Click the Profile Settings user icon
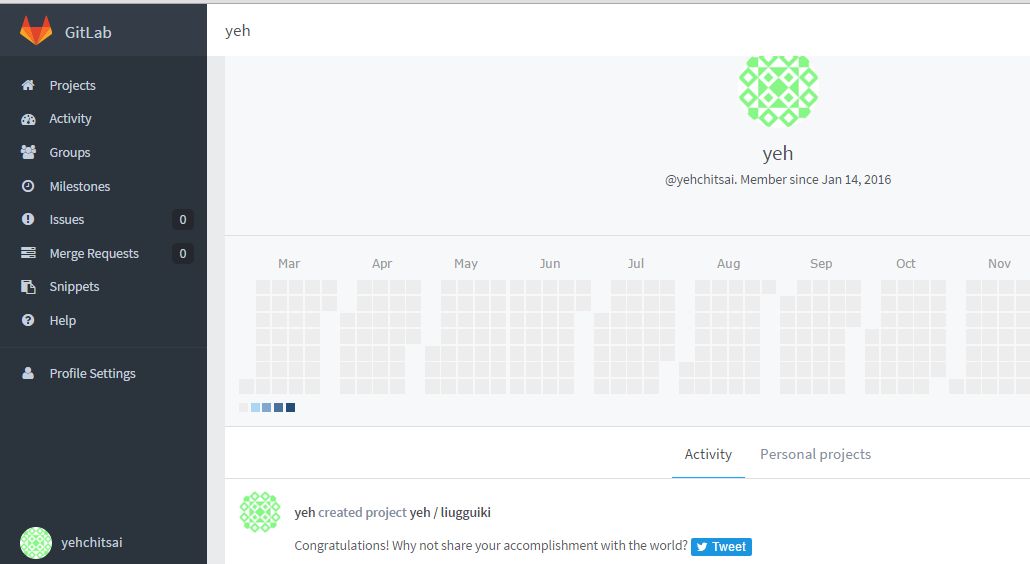Screen dimensions: 1030x564 [x=28, y=374]
